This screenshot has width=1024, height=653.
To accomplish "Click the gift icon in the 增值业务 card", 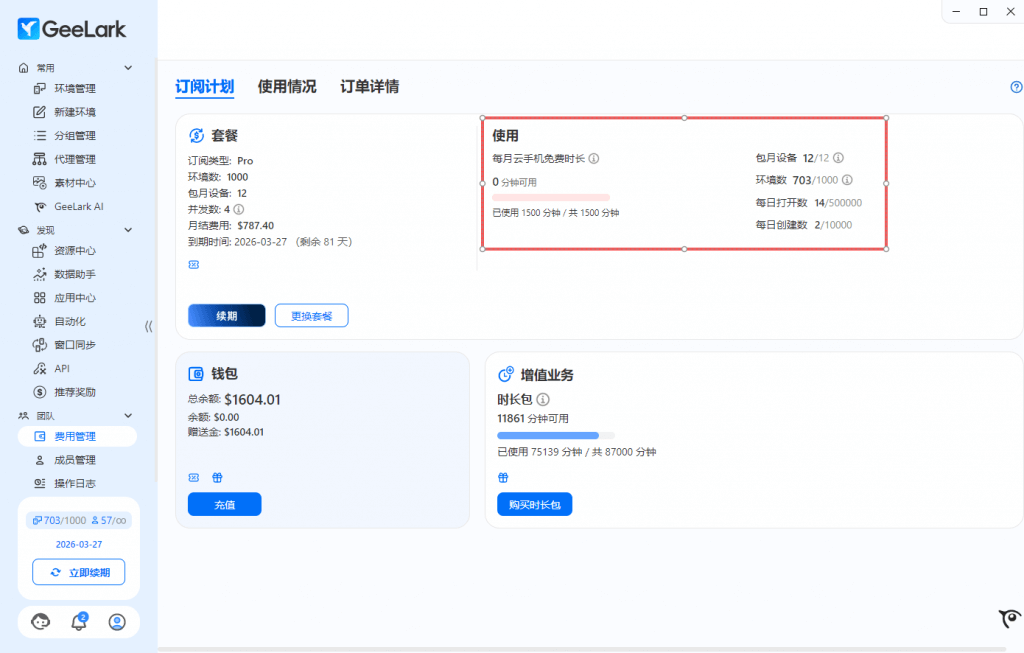I will coord(503,478).
